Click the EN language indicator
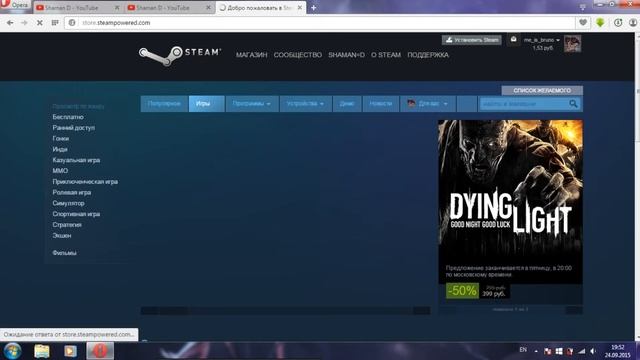This screenshot has height=360, width=640. [x=523, y=350]
